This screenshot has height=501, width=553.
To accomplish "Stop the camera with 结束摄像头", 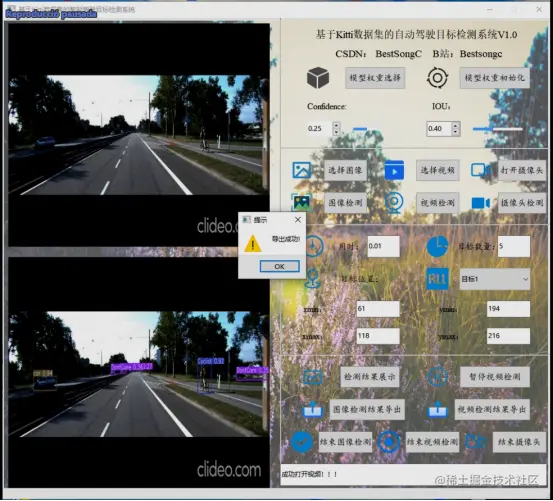I will pos(519,442).
